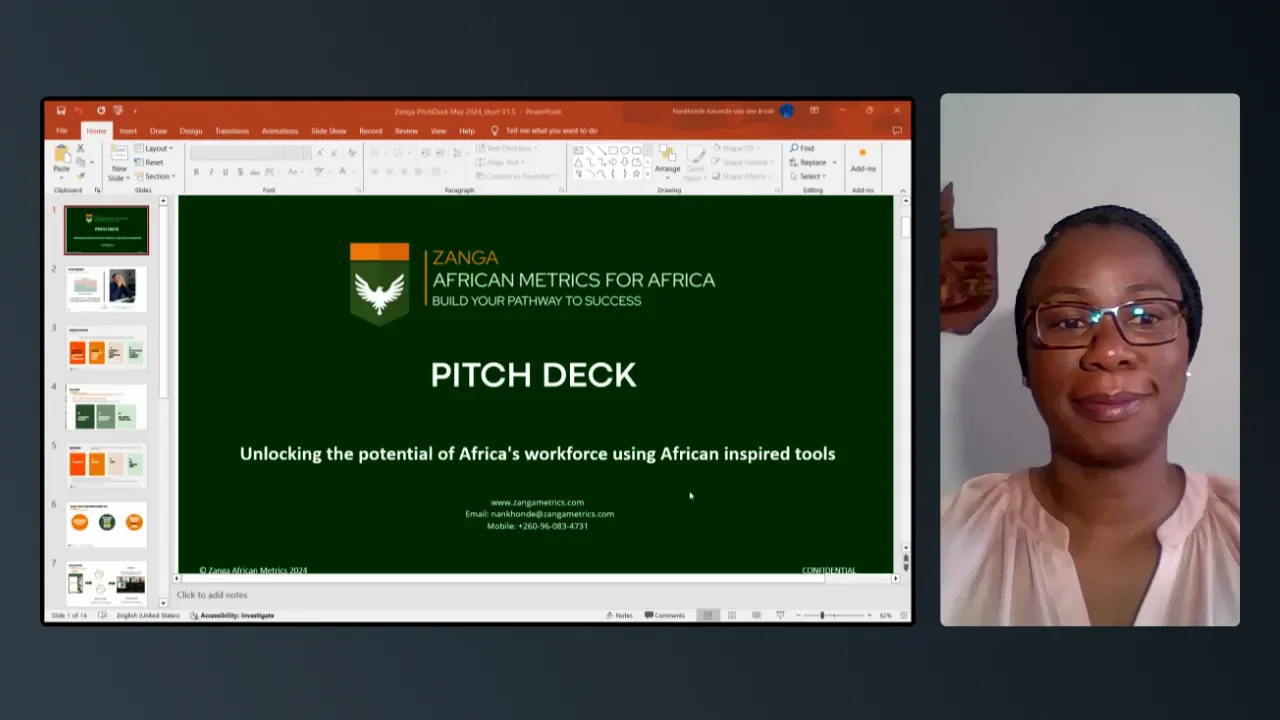Image resolution: width=1280 pixels, height=720 pixels.
Task: Switch to Slide Sorter view
Action: coord(732,615)
